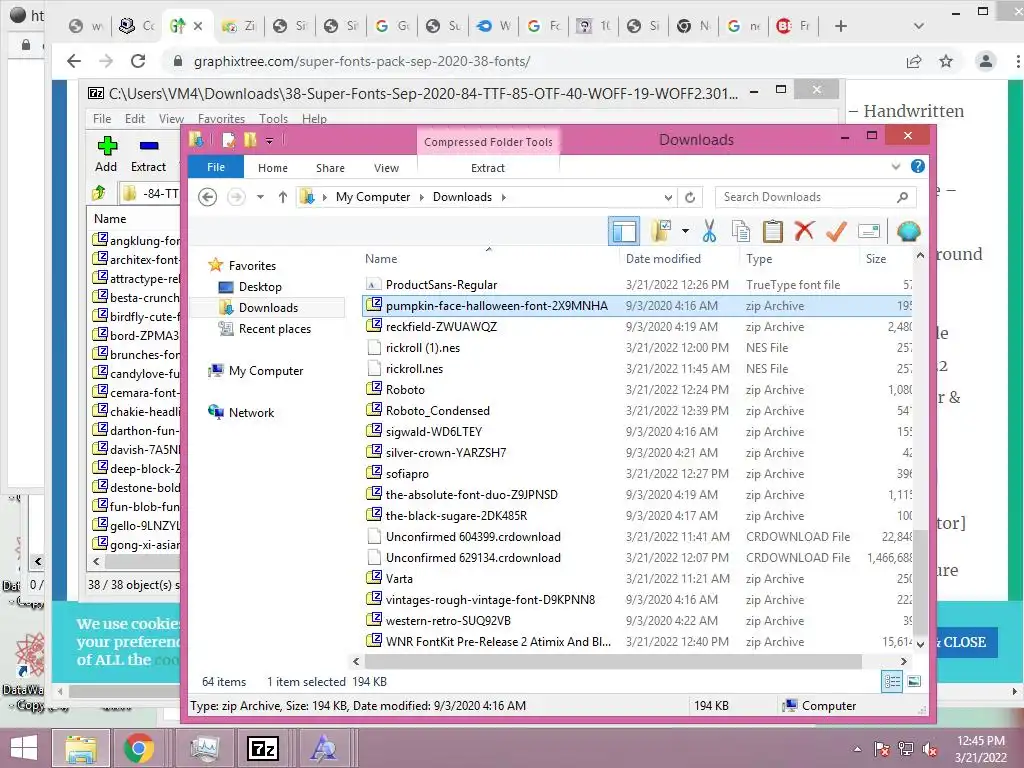Open 7-Zip from the taskbar
1024x768 pixels.
[263, 748]
